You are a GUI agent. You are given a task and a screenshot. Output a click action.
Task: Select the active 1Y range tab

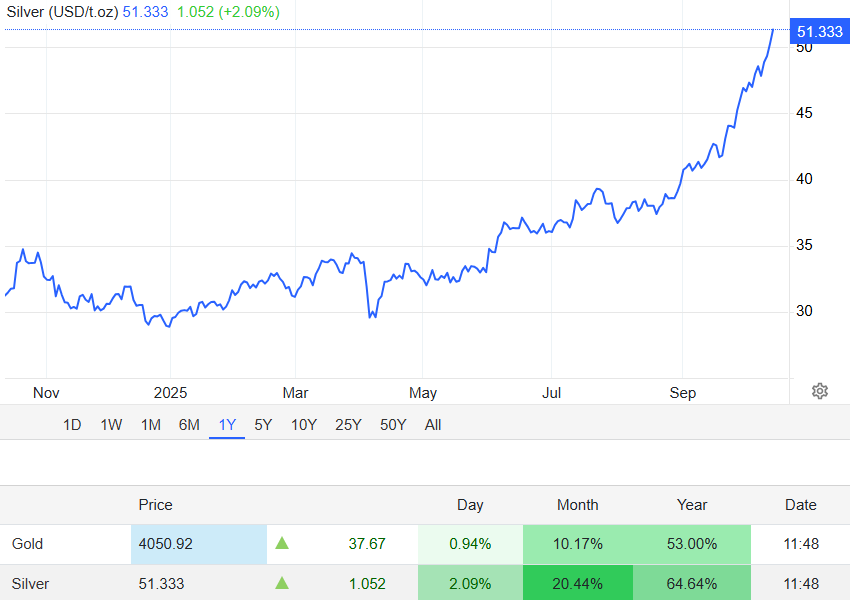[x=227, y=425]
